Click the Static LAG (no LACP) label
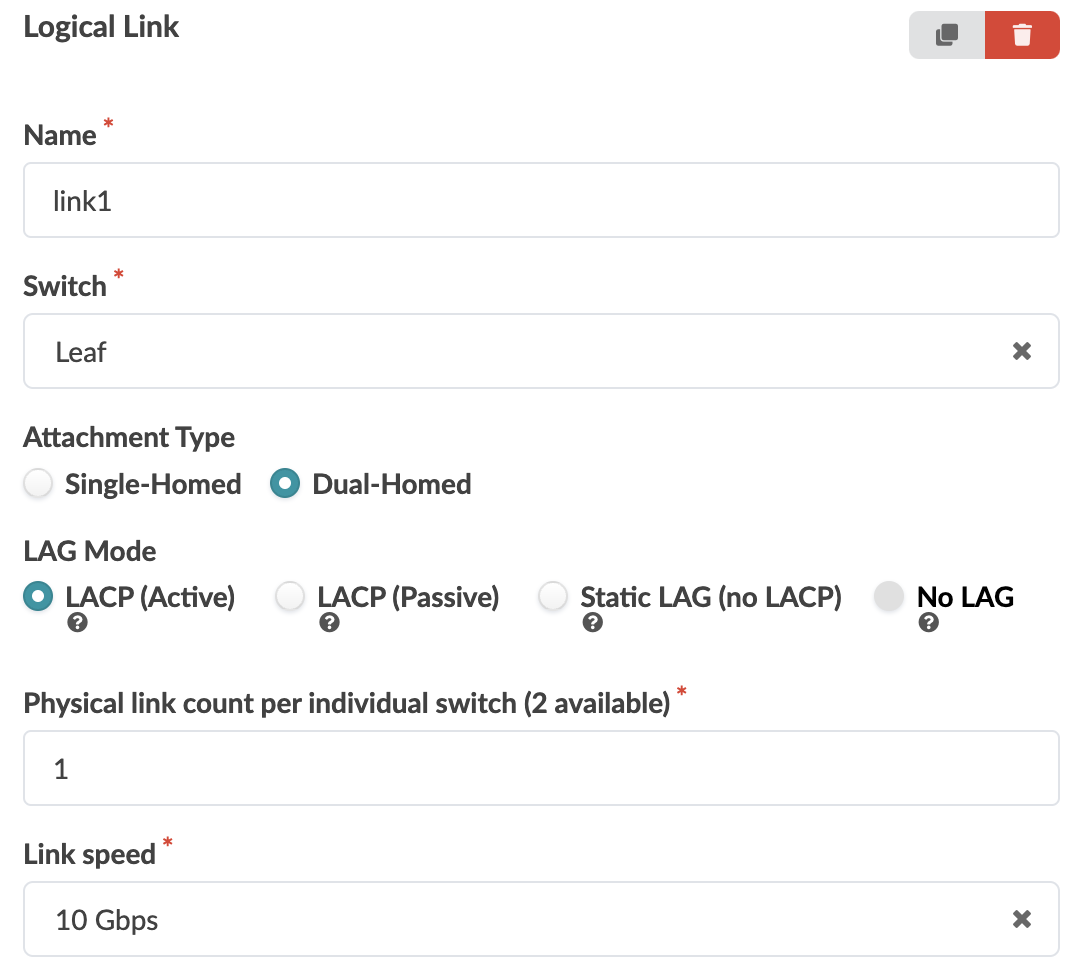 tap(711, 597)
